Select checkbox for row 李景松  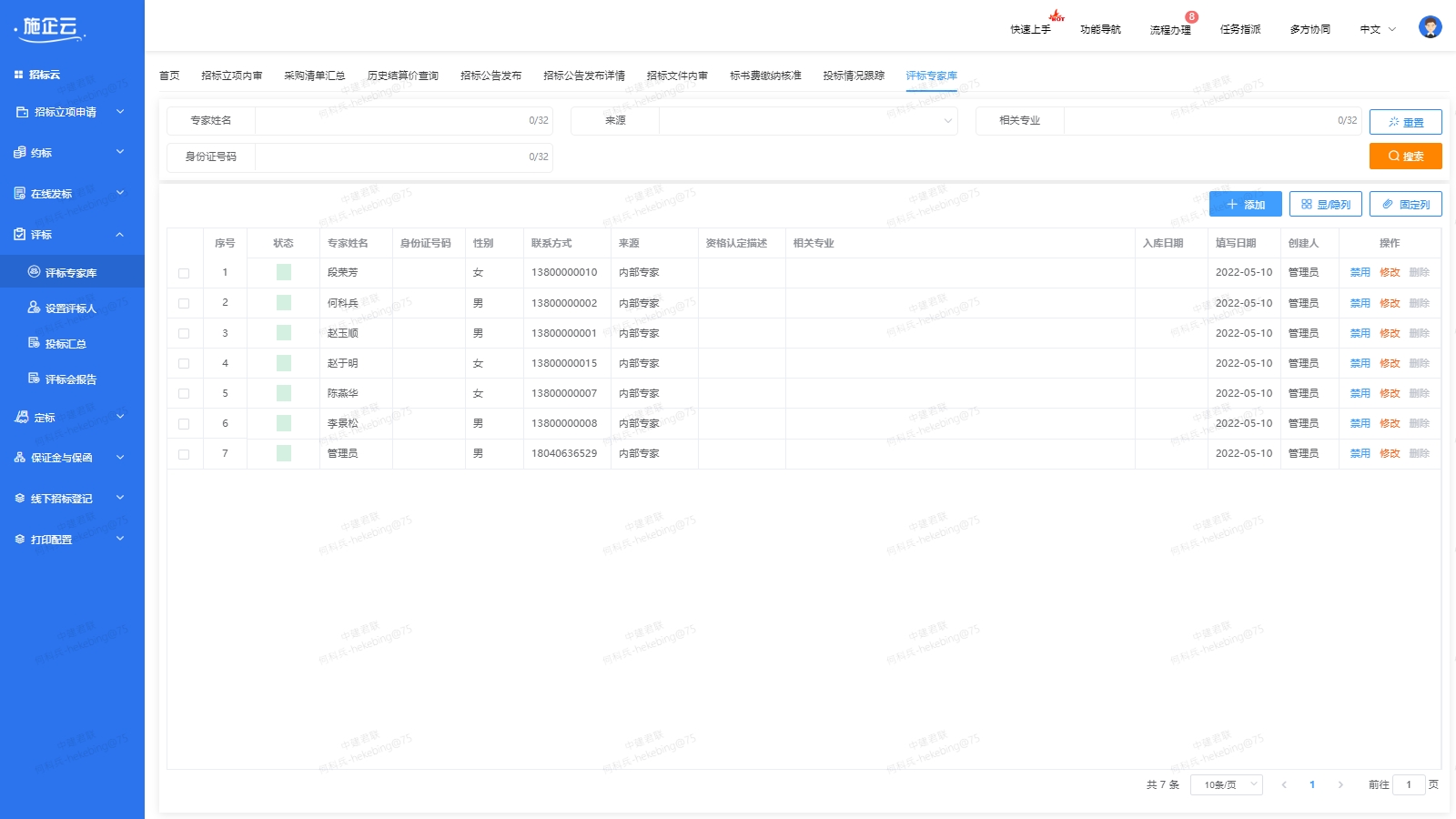coord(184,424)
